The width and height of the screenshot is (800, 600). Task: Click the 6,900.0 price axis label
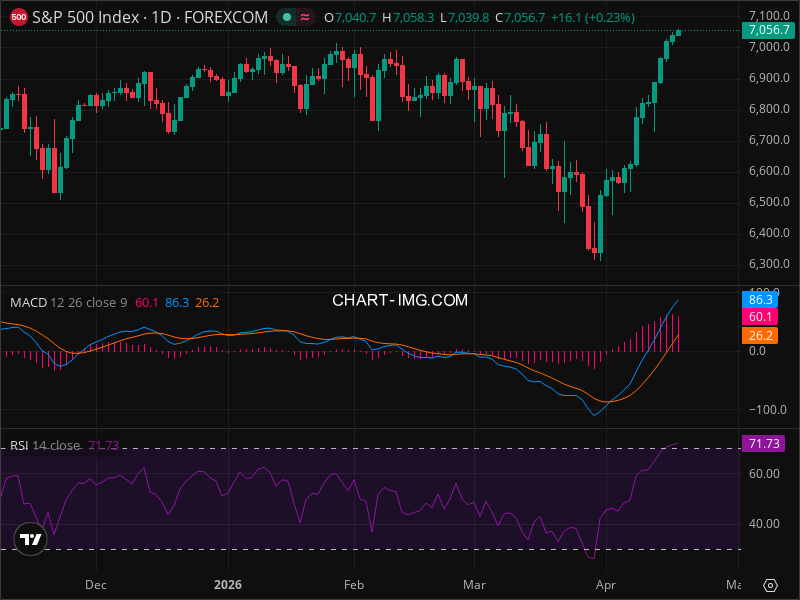pos(769,78)
